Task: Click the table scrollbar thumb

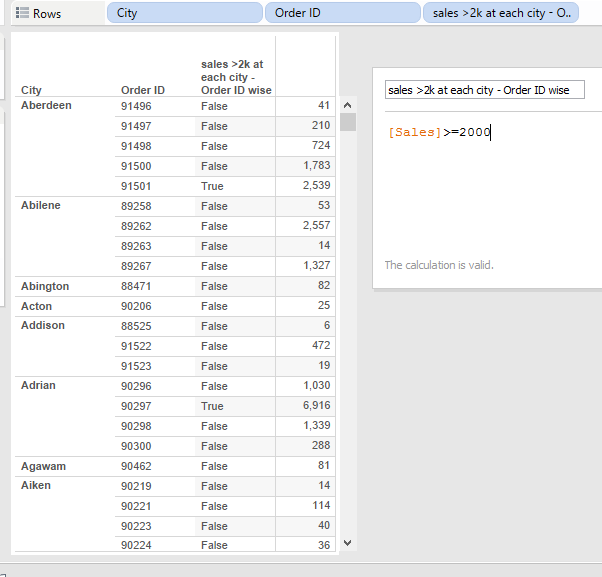Action: (x=348, y=122)
